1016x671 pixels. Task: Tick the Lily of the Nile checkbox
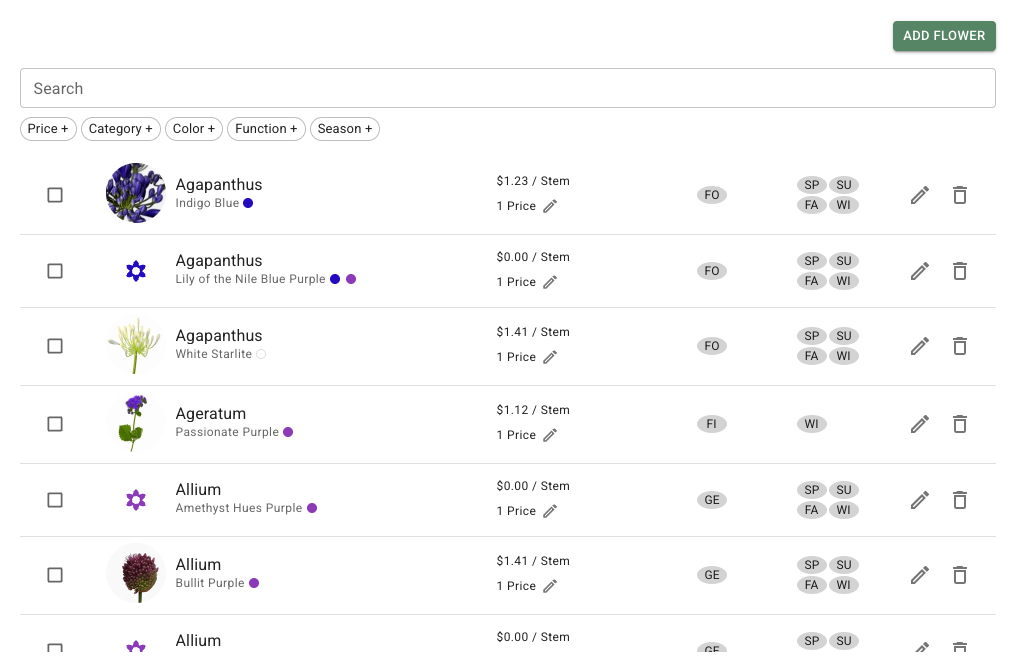coord(55,271)
